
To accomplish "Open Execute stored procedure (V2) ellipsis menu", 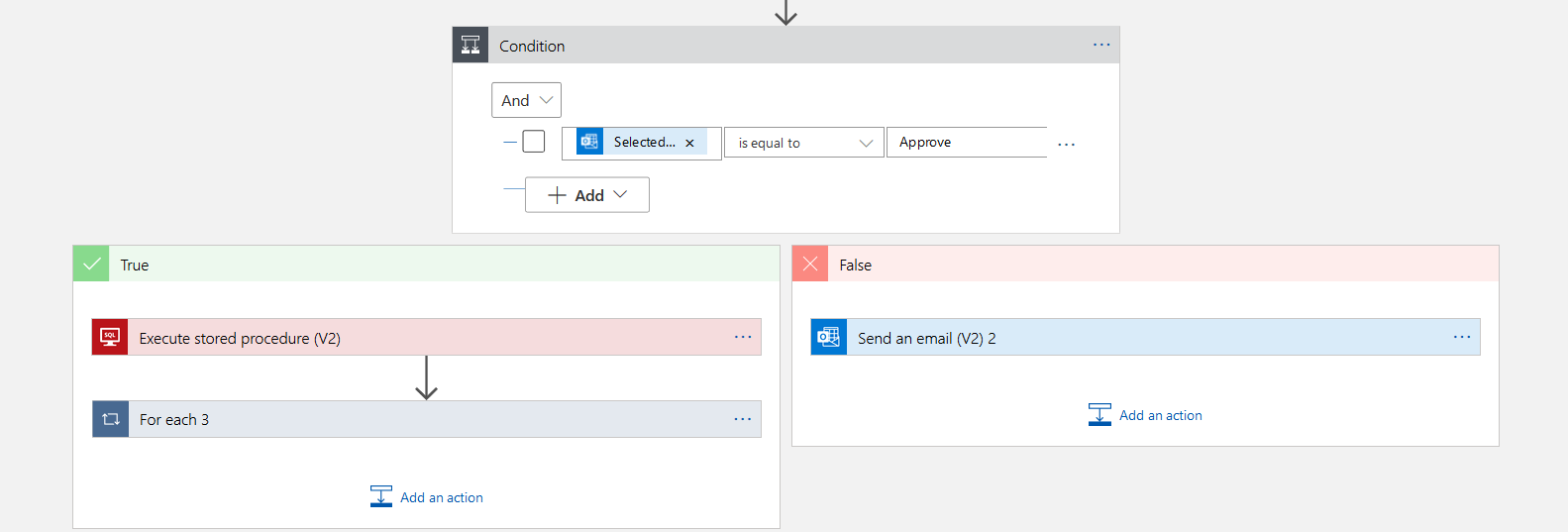I will click(x=743, y=338).
